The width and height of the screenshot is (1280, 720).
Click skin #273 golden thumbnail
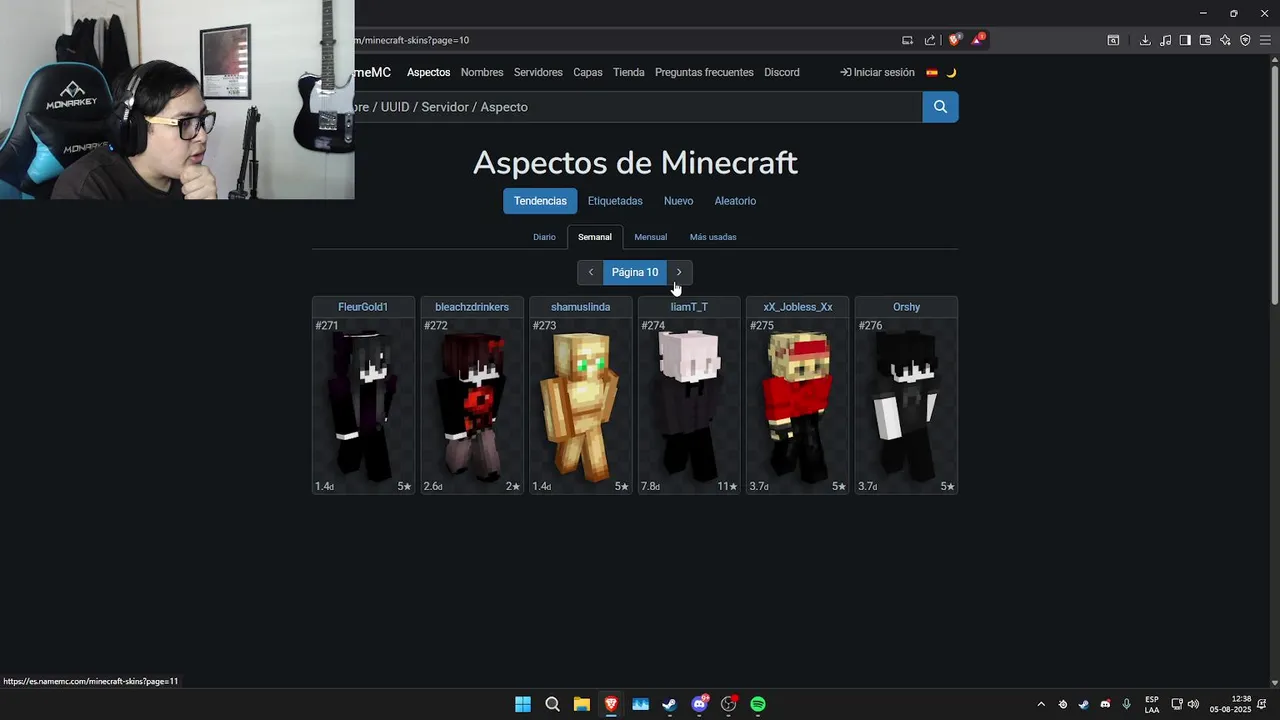(x=580, y=405)
